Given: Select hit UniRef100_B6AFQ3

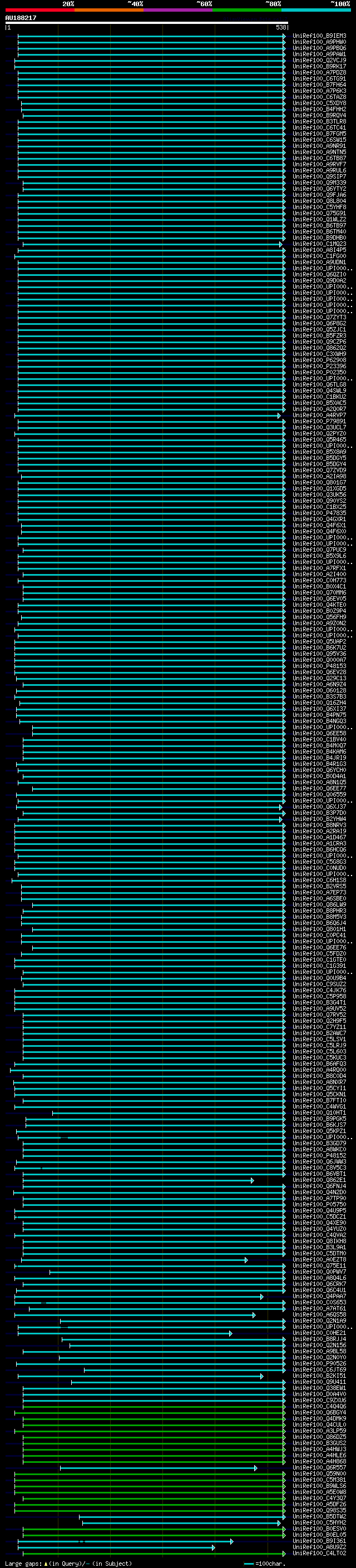Looking at the screenshot, I should point(319,1064).
